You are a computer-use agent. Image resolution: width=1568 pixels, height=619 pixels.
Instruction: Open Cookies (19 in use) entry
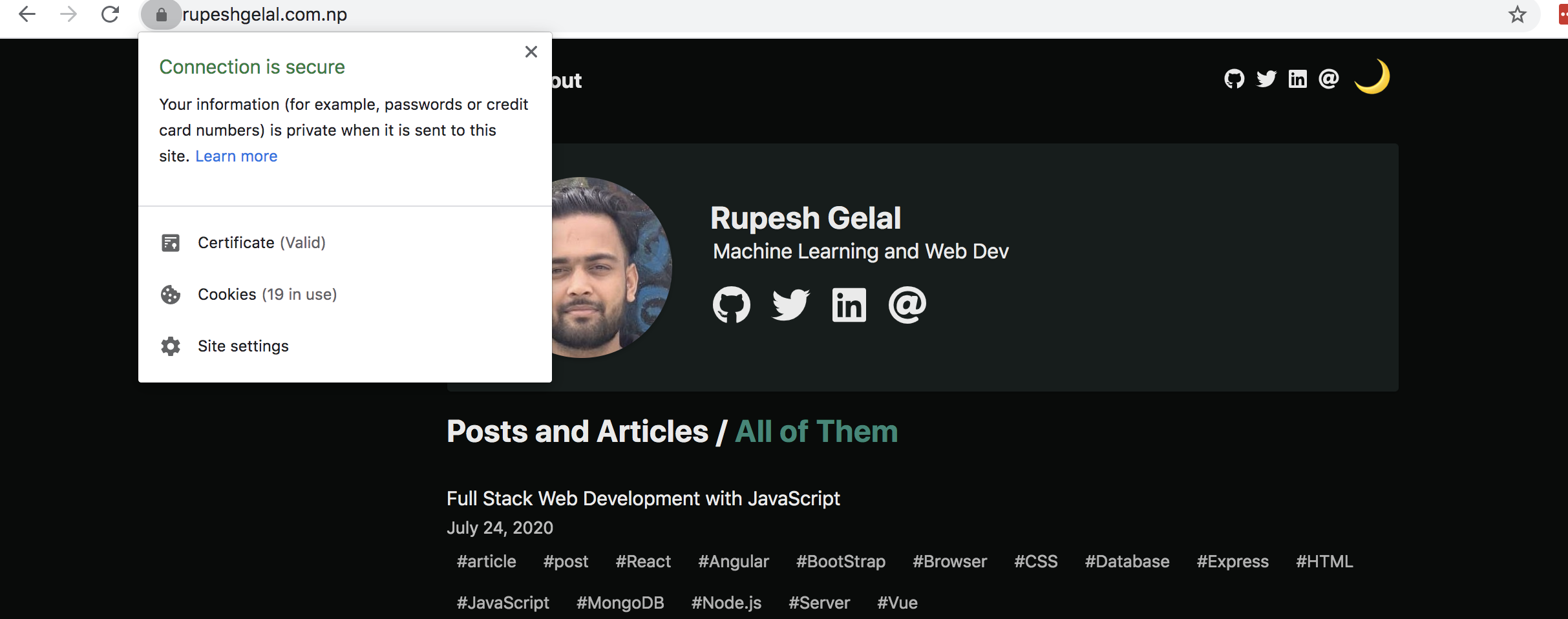pos(267,295)
